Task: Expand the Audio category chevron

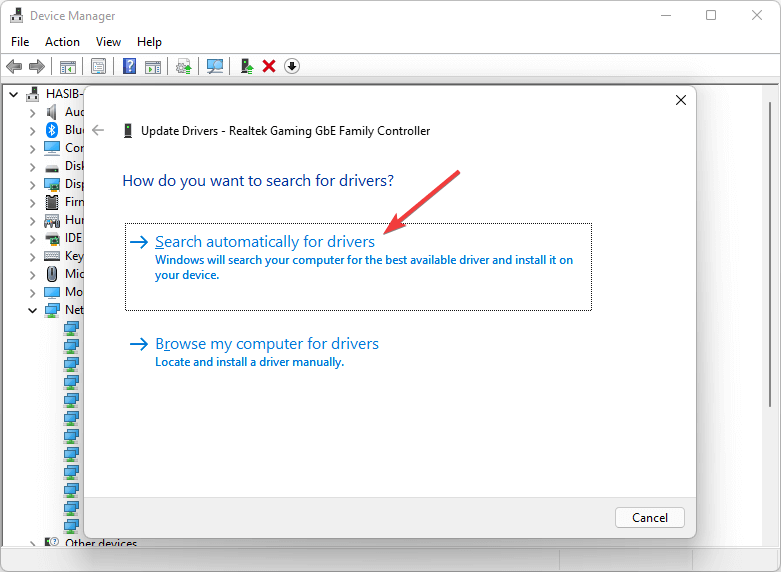Action: (32, 114)
